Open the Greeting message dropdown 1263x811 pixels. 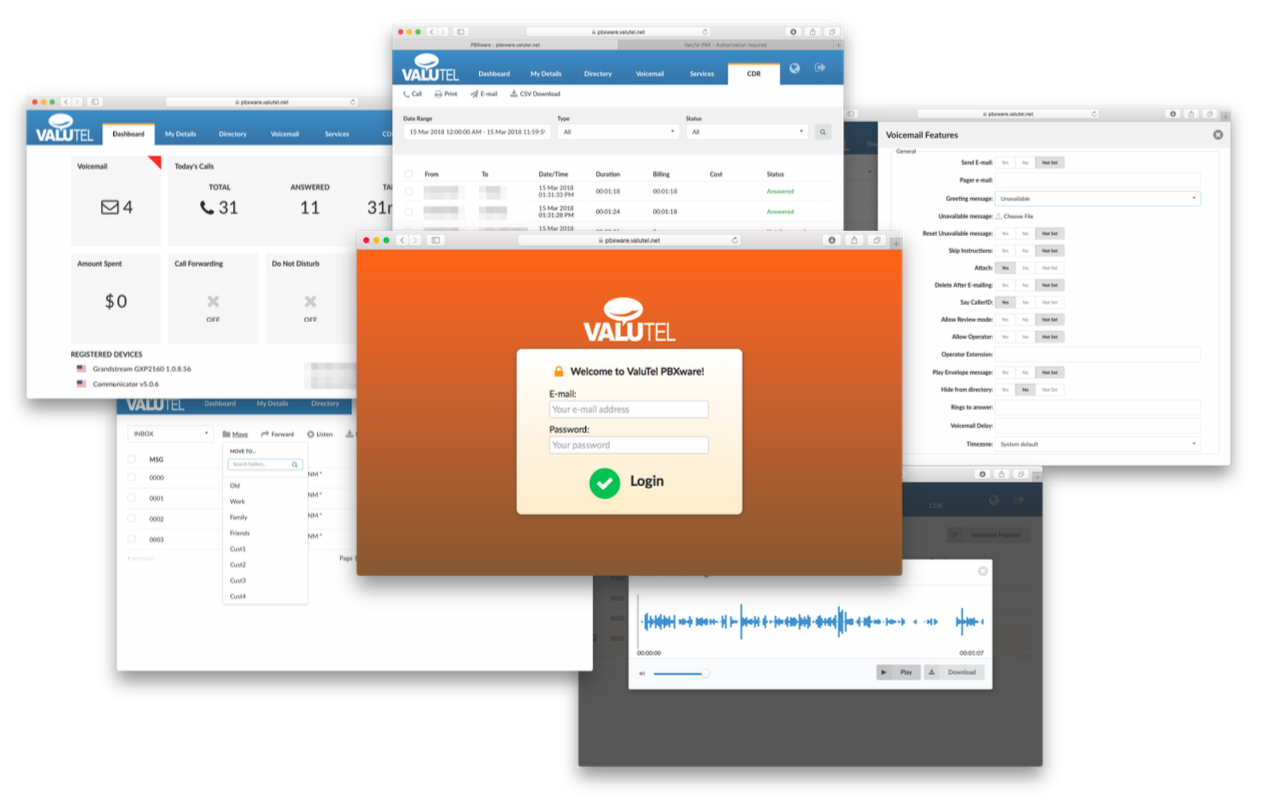[x=1097, y=199]
